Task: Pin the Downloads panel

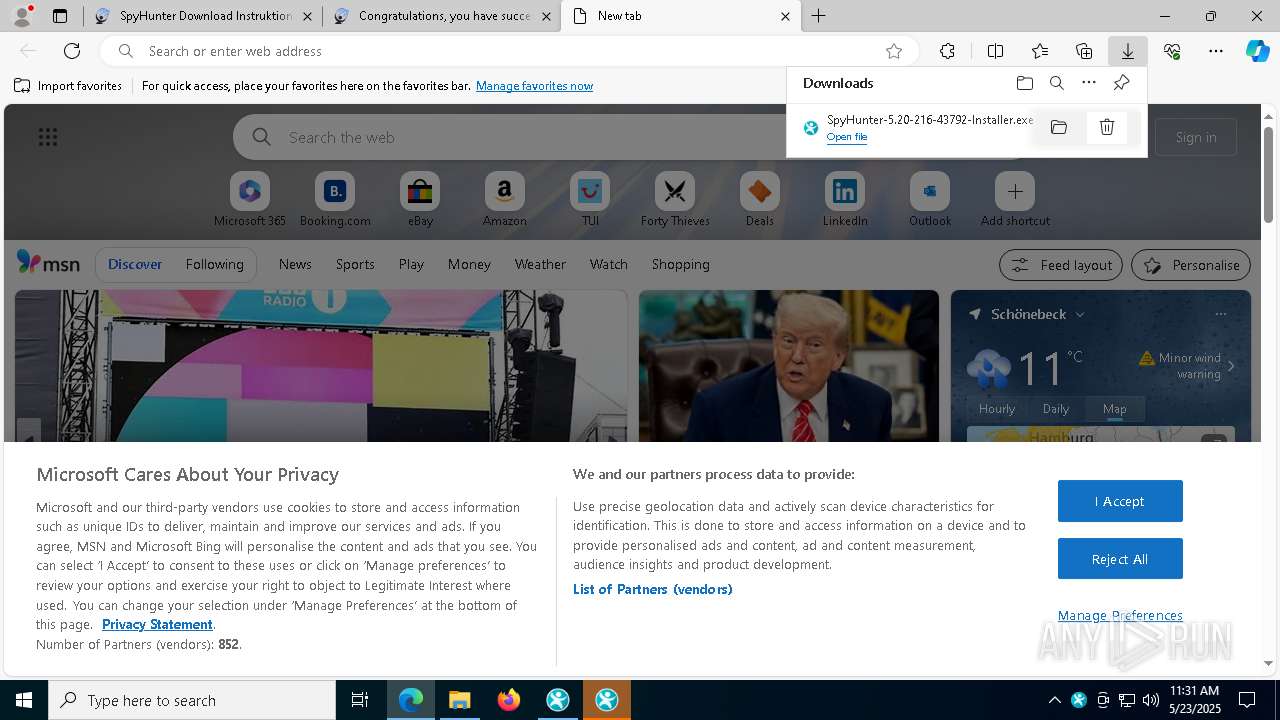Action: pos(1121,83)
